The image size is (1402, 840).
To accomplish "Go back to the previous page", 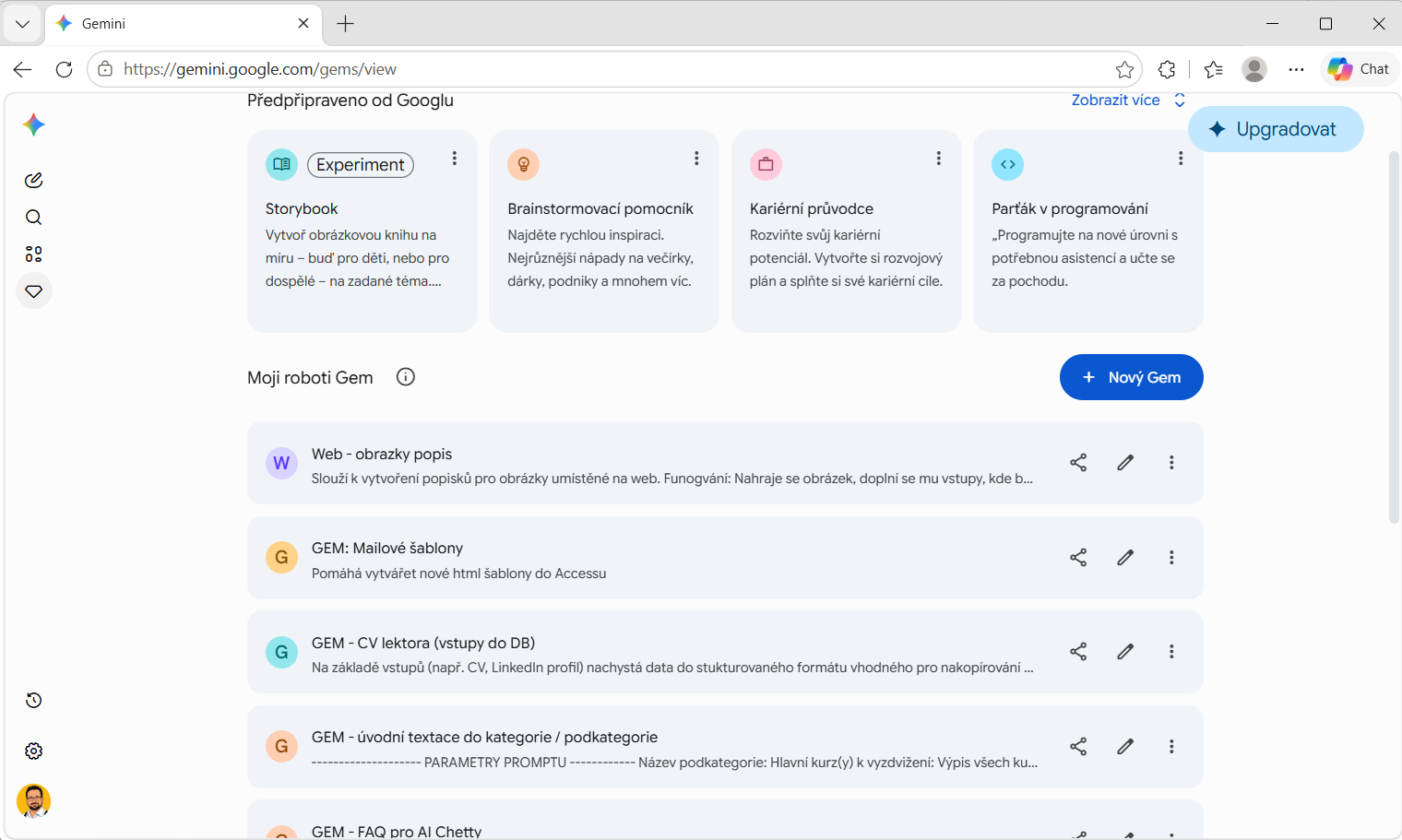I will (x=23, y=69).
